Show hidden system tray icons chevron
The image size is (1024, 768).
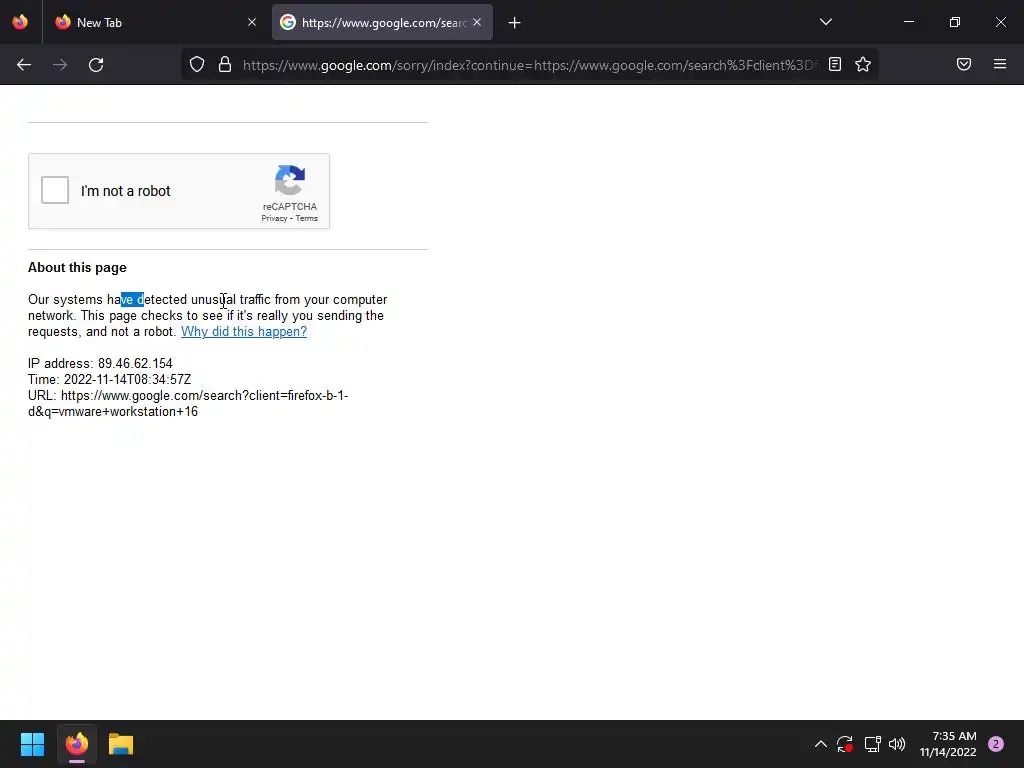(821, 744)
